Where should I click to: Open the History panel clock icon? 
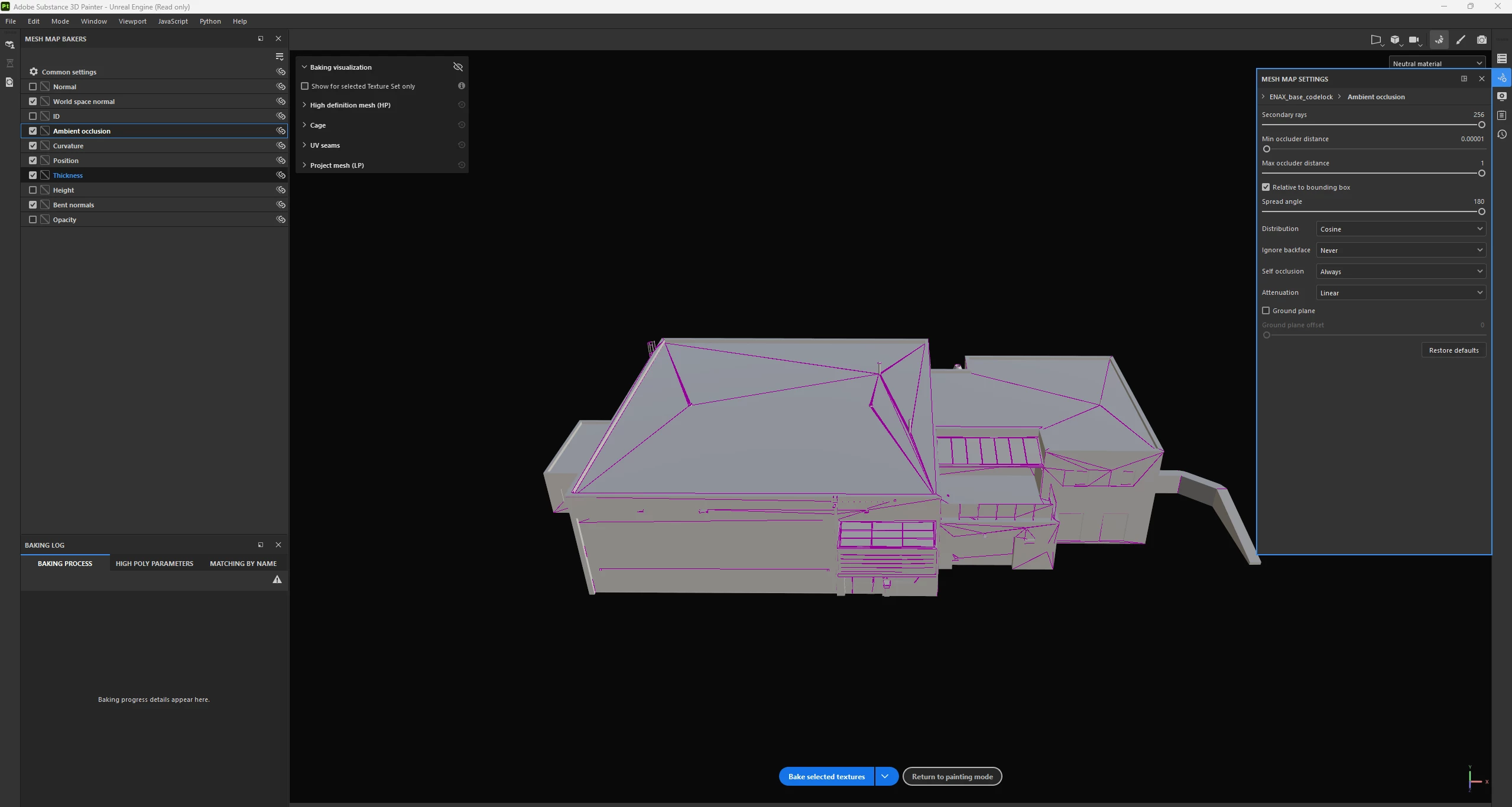tap(1502, 135)
